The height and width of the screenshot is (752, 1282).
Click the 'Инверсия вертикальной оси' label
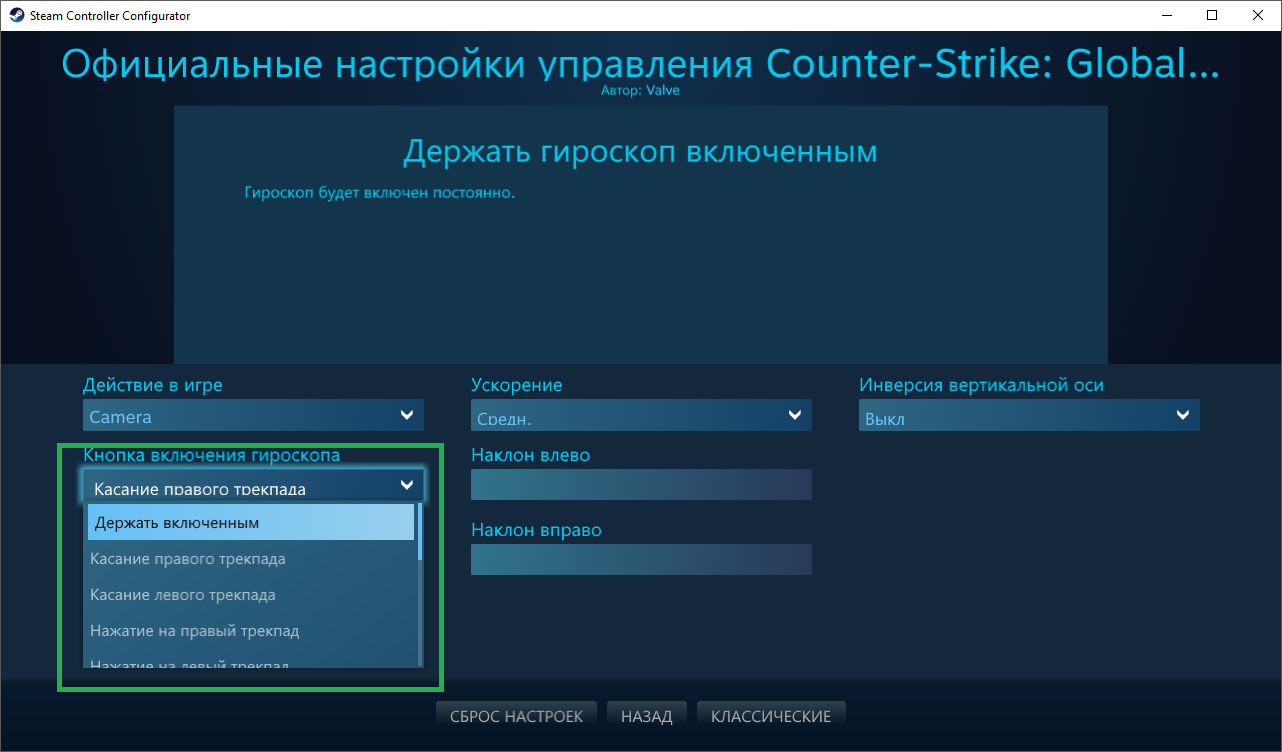click(x=982, y=385)
